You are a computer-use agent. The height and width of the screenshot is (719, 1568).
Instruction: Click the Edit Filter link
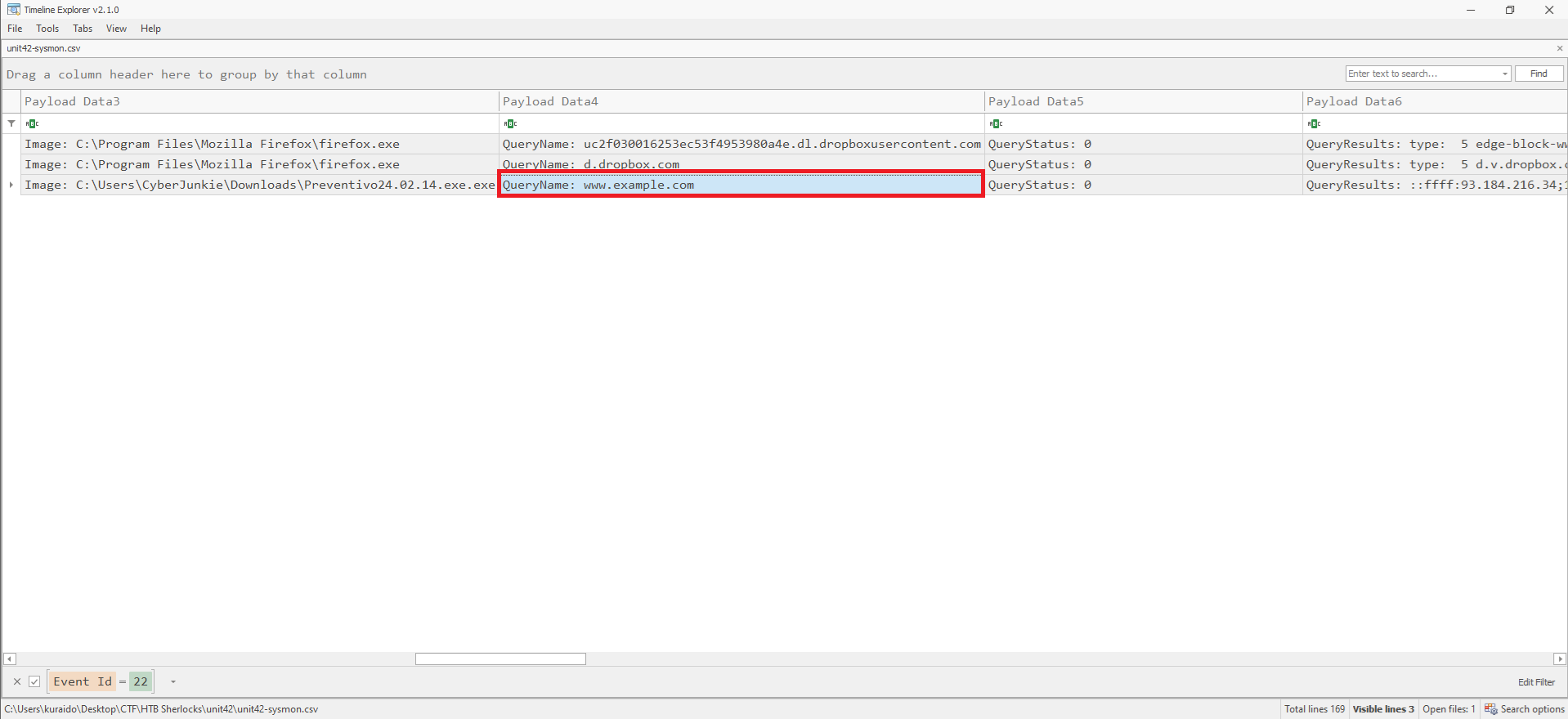click(1536, 682)
